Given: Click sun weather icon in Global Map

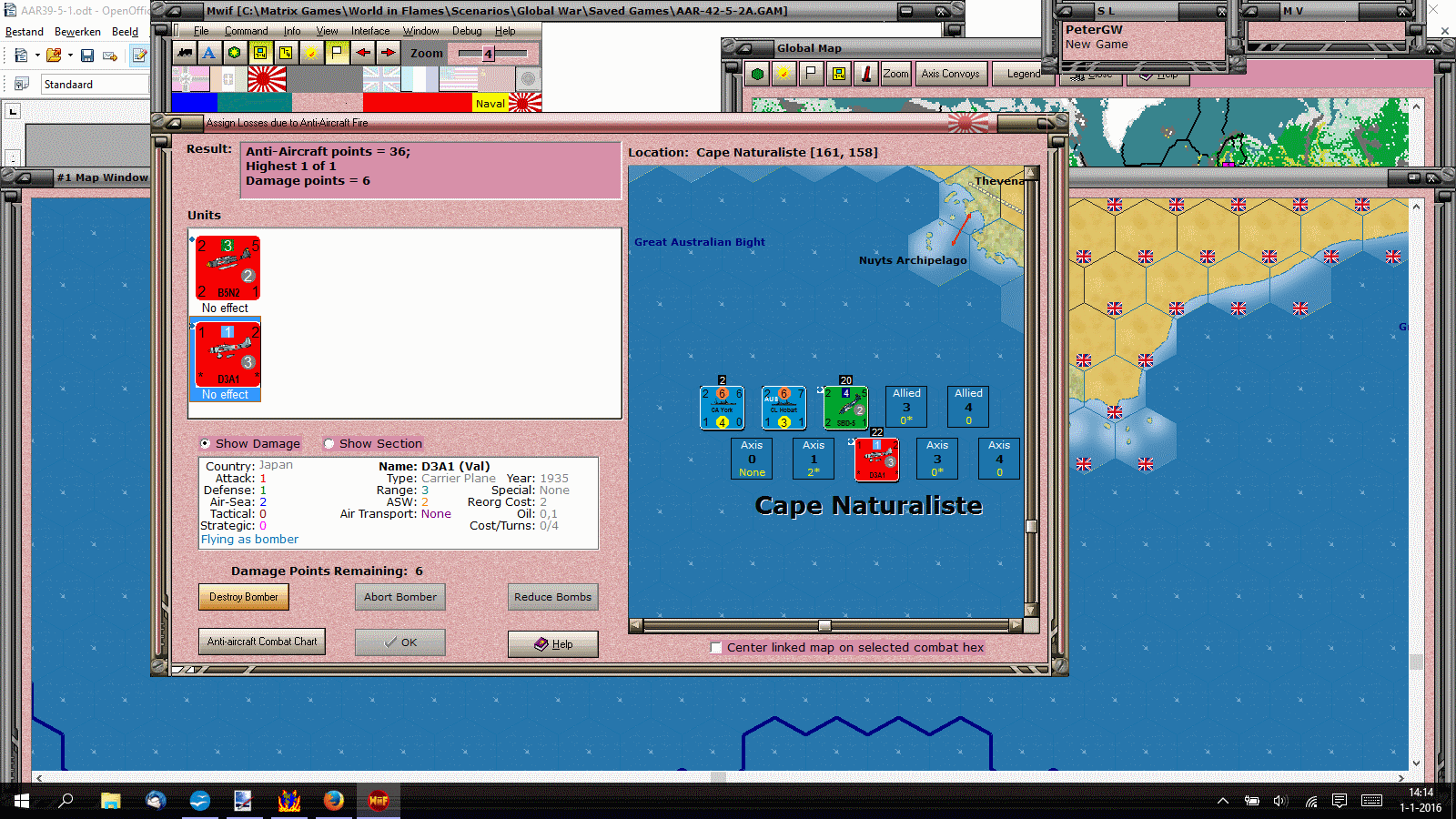Looking at the screenshot, I should click(784, 74).
